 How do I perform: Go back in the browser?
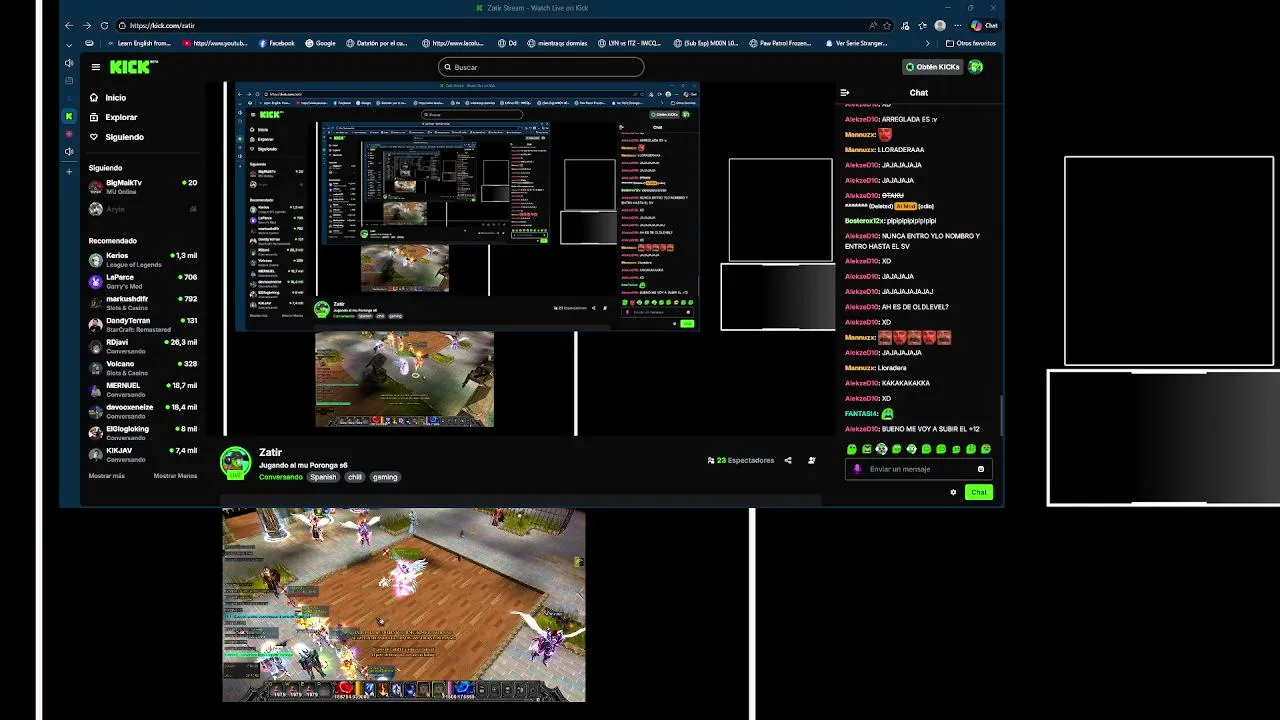69,25
